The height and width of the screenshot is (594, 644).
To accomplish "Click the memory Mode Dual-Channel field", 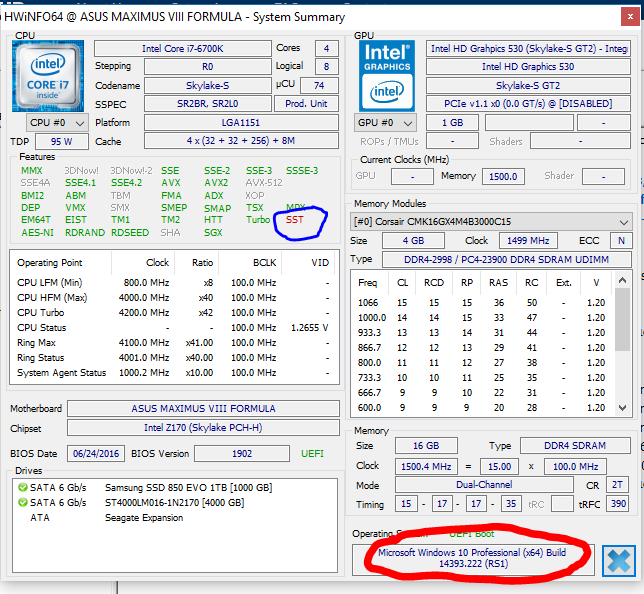I will pyautogui.click(x=484, y=485).
